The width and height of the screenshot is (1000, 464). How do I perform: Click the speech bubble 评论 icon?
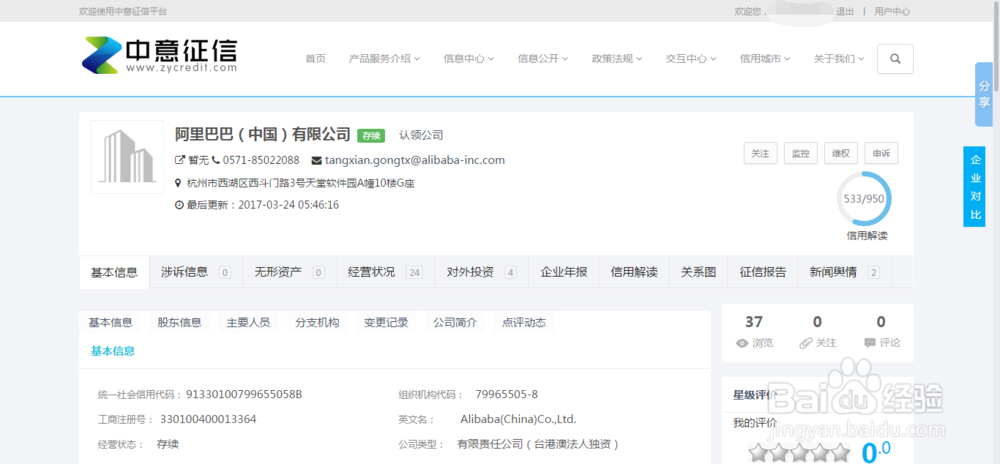pyautogui.click(x=870, y=343)
